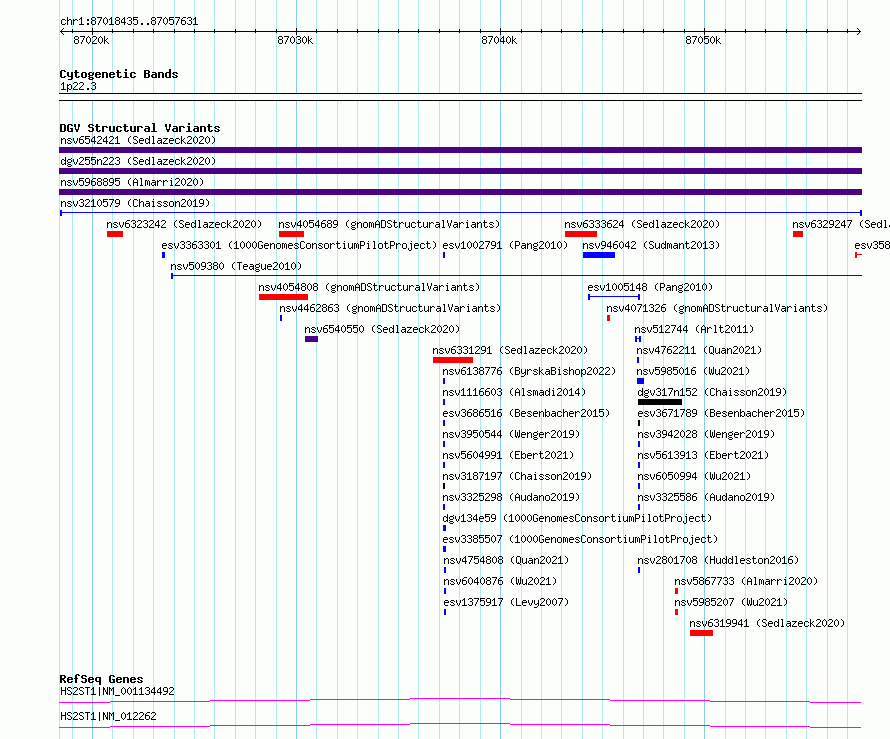890x739 pixels.
Task: Click nsv512744 (Arlt2011) label
Action: (x=694, y=329)
